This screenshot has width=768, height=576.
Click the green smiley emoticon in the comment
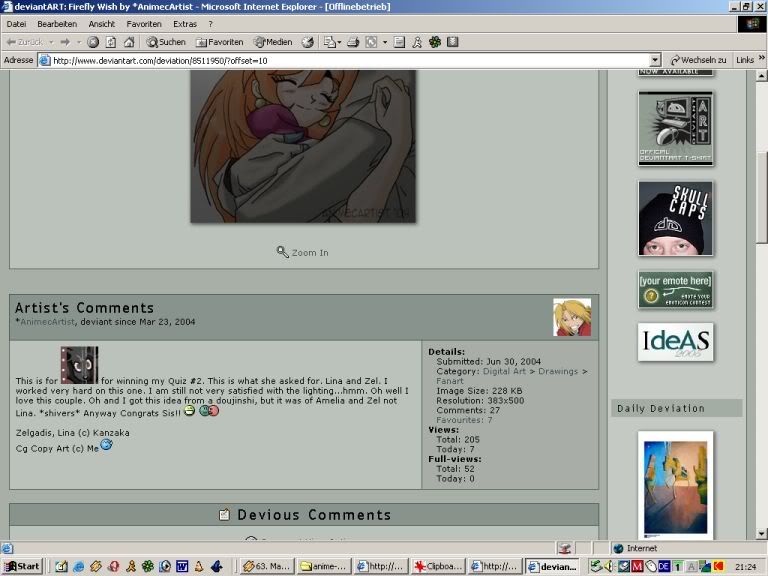189,410
